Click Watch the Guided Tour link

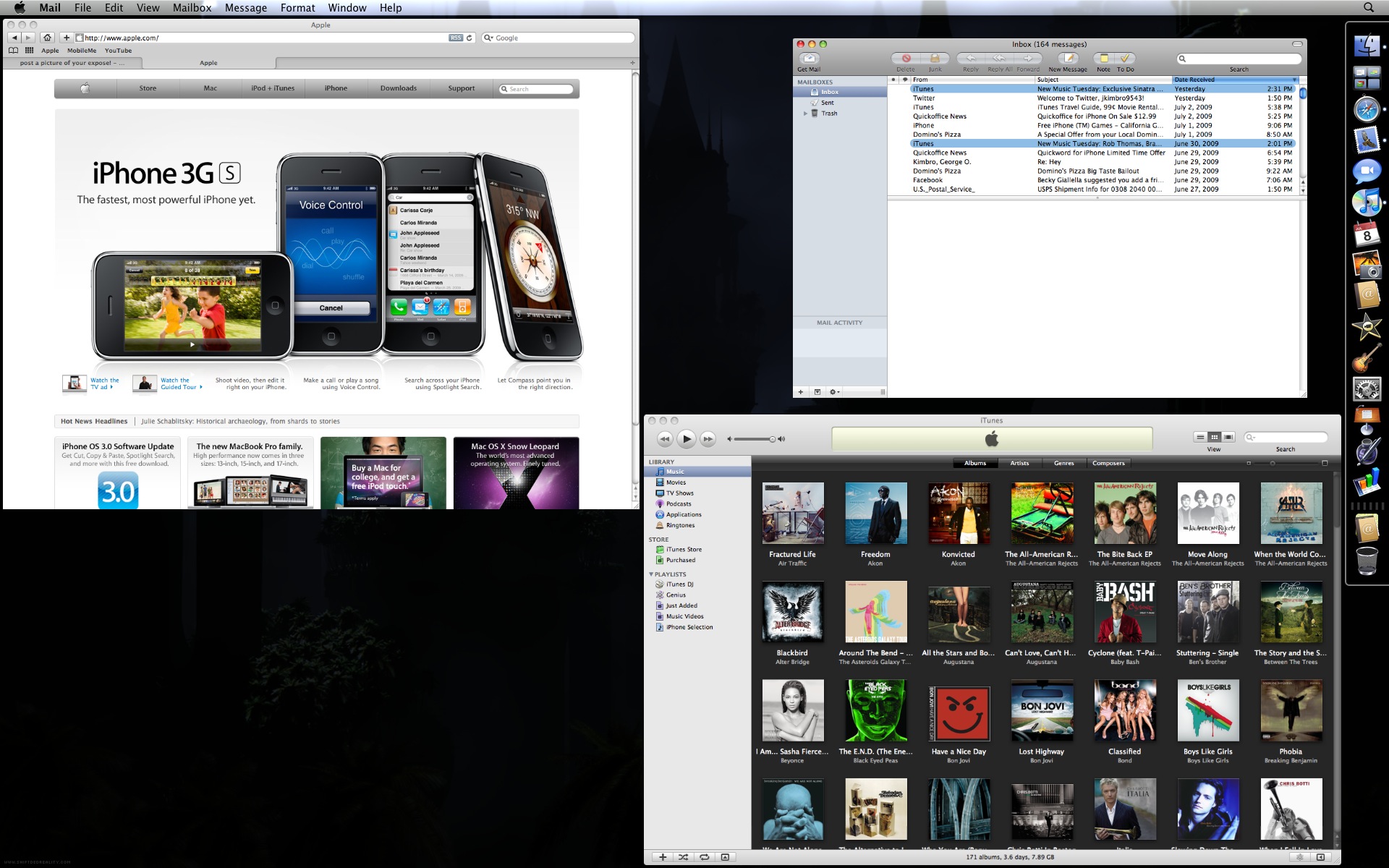coord(181,383)
